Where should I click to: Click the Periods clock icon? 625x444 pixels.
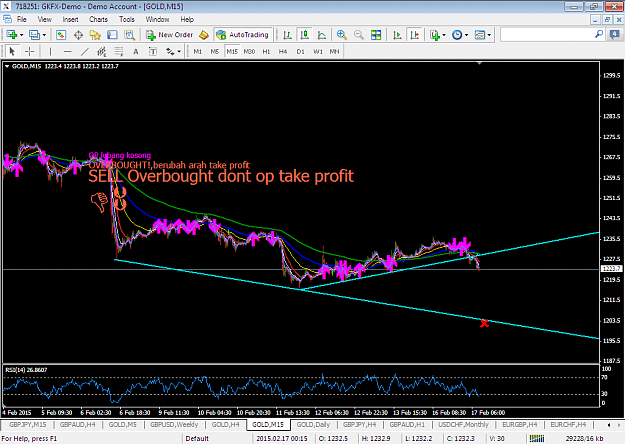tap(457, 35)
